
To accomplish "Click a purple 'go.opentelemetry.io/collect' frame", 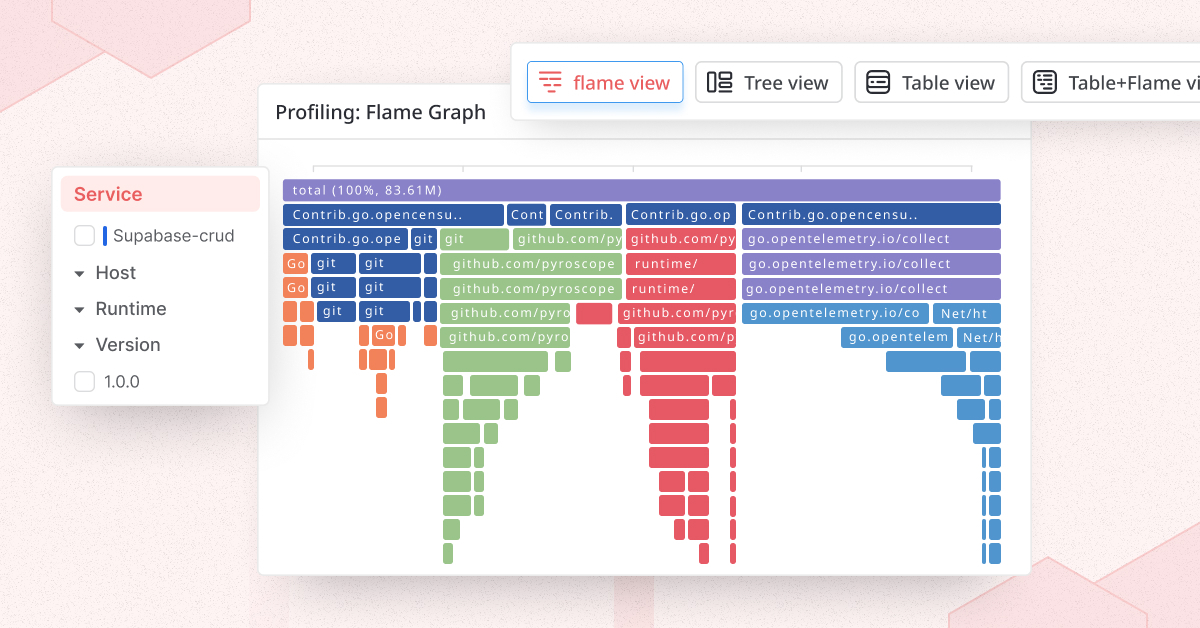I will pos(870,263).
